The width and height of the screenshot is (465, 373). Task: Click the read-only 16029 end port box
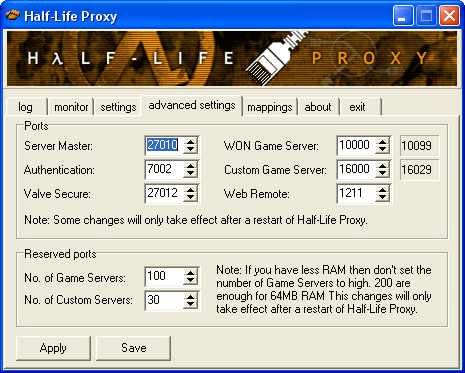(x=420, y=170)
